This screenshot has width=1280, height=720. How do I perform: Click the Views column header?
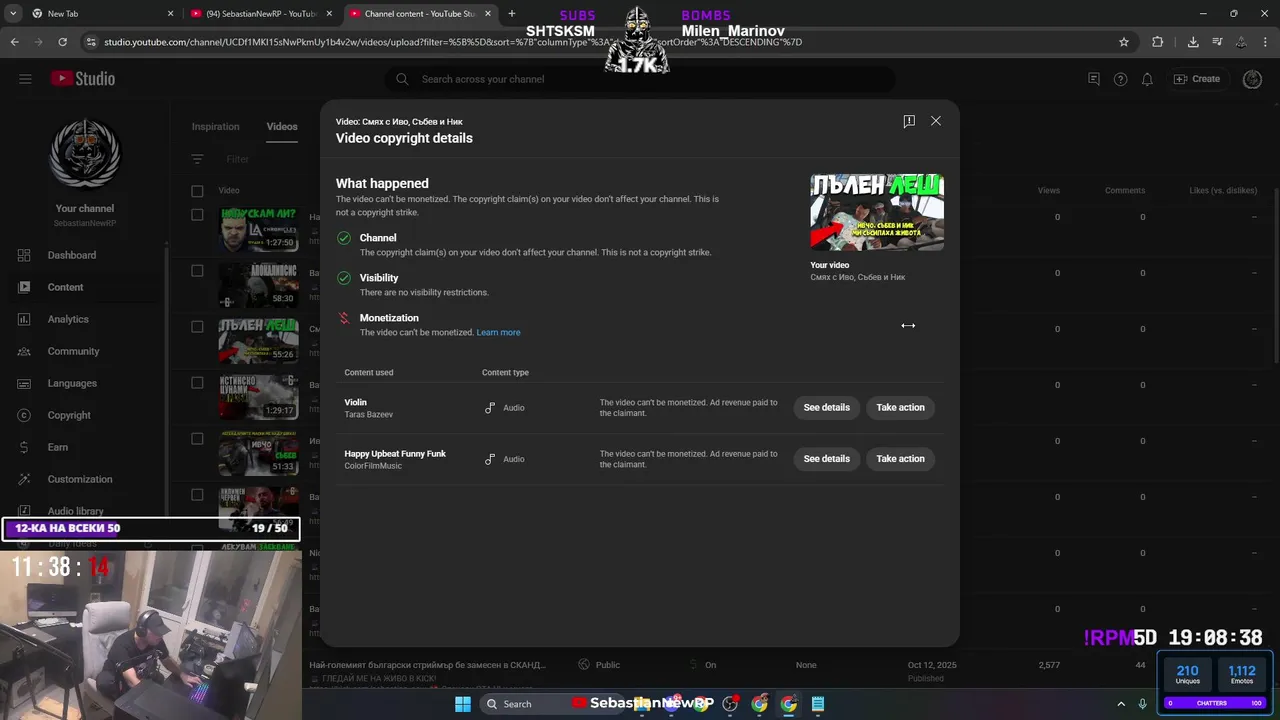1048,191
